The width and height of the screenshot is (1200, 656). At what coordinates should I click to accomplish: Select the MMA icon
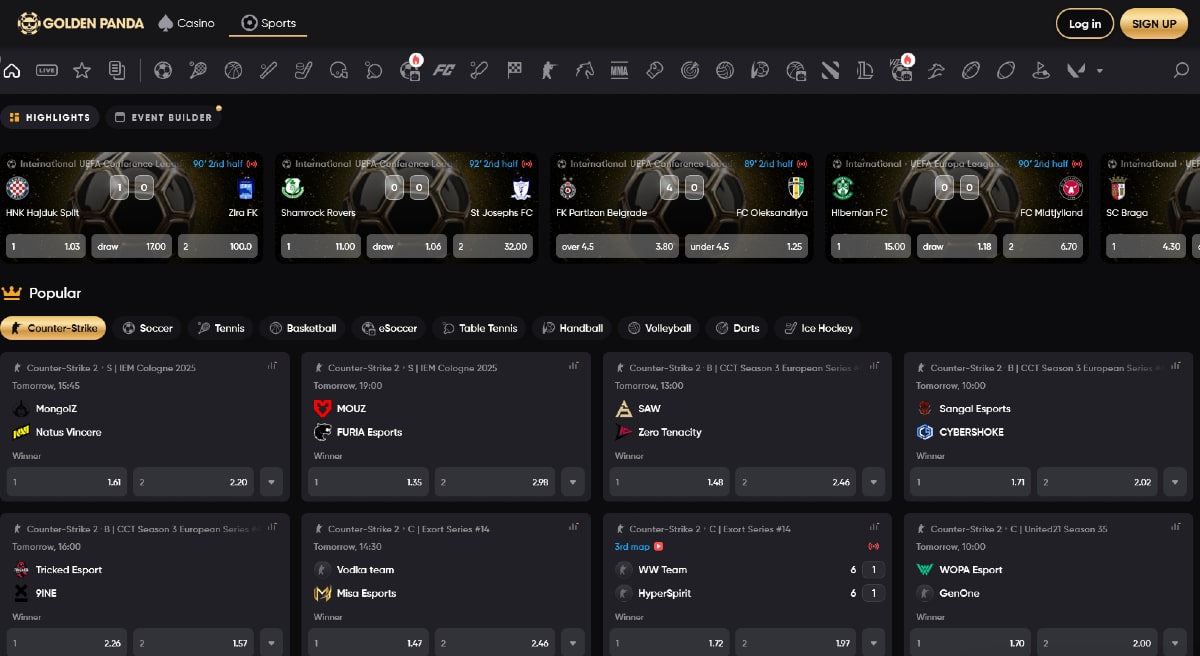pyautogui.click(x=619, y=70)
